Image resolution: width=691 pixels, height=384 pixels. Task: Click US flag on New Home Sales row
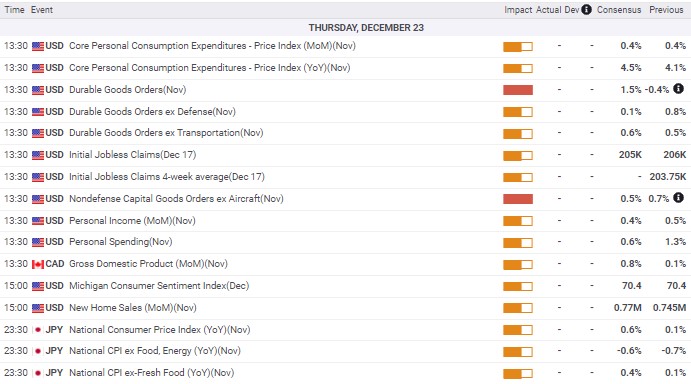pos(38,308)
